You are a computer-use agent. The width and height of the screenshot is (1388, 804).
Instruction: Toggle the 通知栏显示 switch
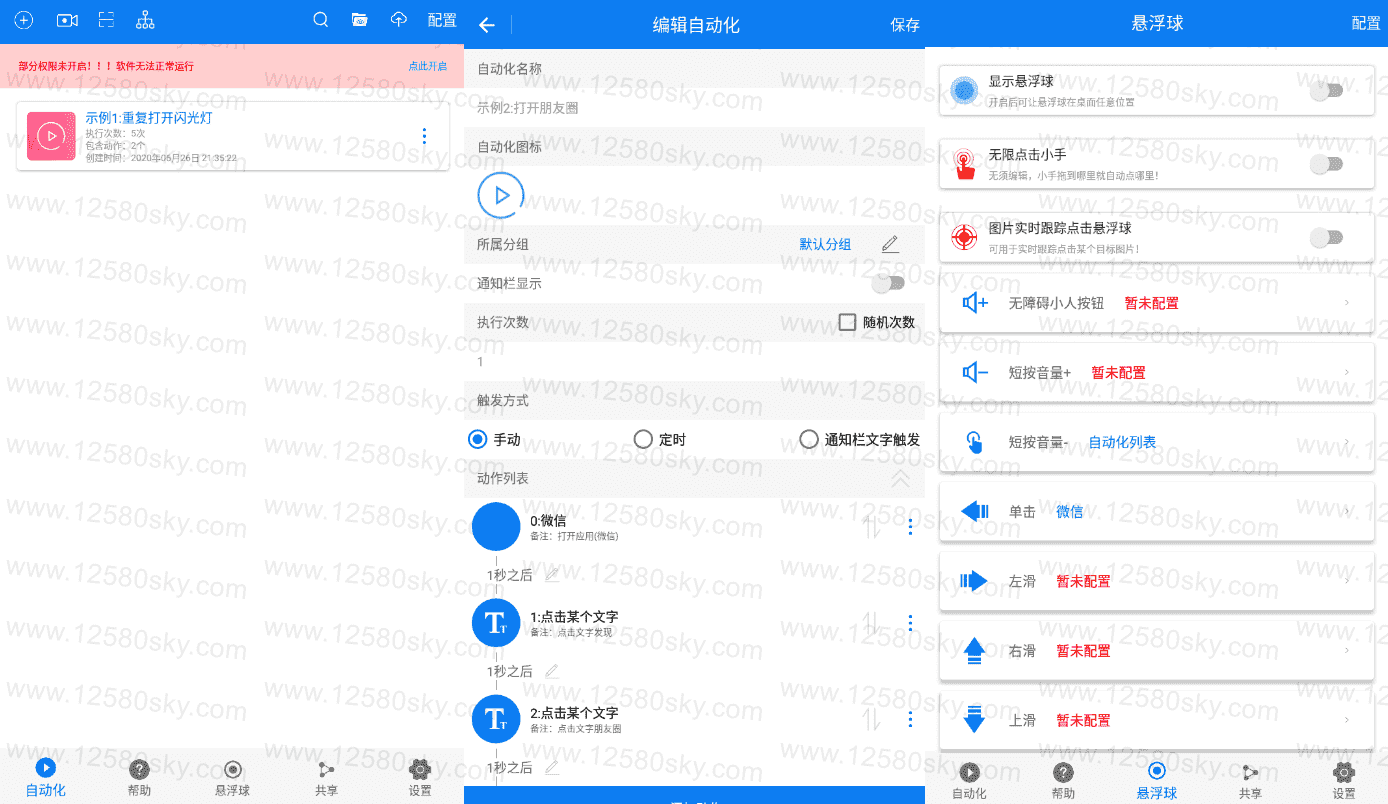[x=888, y=283]
